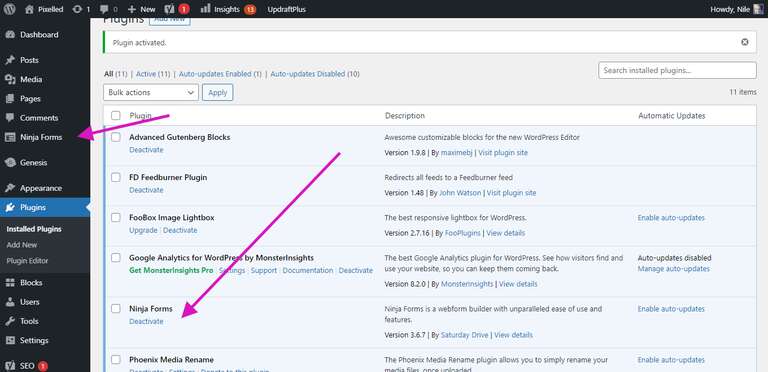Screen dimensions: 768x372
Task: Check the FD Feedburner Plugin checkbox
Action: pyautogui.click(x=116, y=177)
